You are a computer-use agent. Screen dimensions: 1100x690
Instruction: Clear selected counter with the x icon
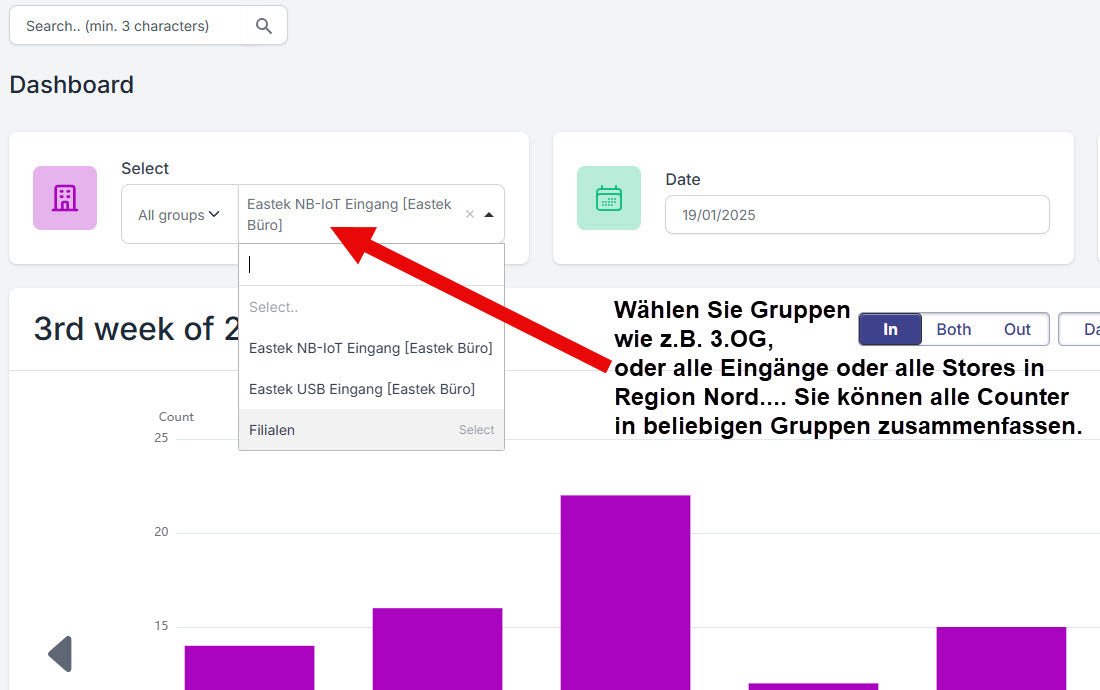click(x=470, y=214)
